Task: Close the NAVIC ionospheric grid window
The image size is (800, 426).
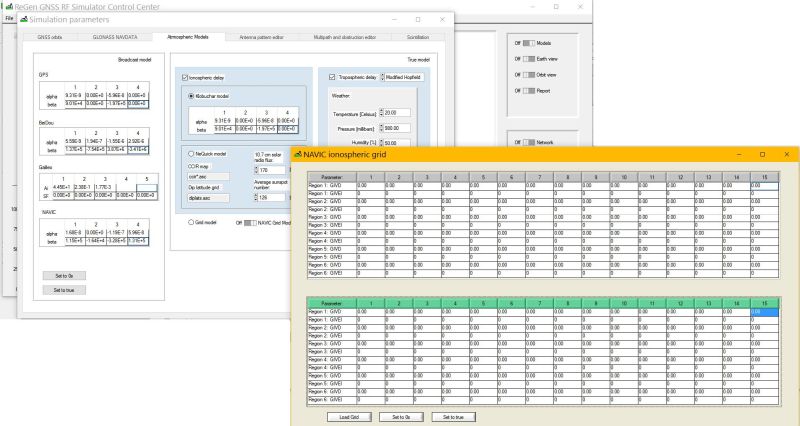Action: click(x=786, y=154)
